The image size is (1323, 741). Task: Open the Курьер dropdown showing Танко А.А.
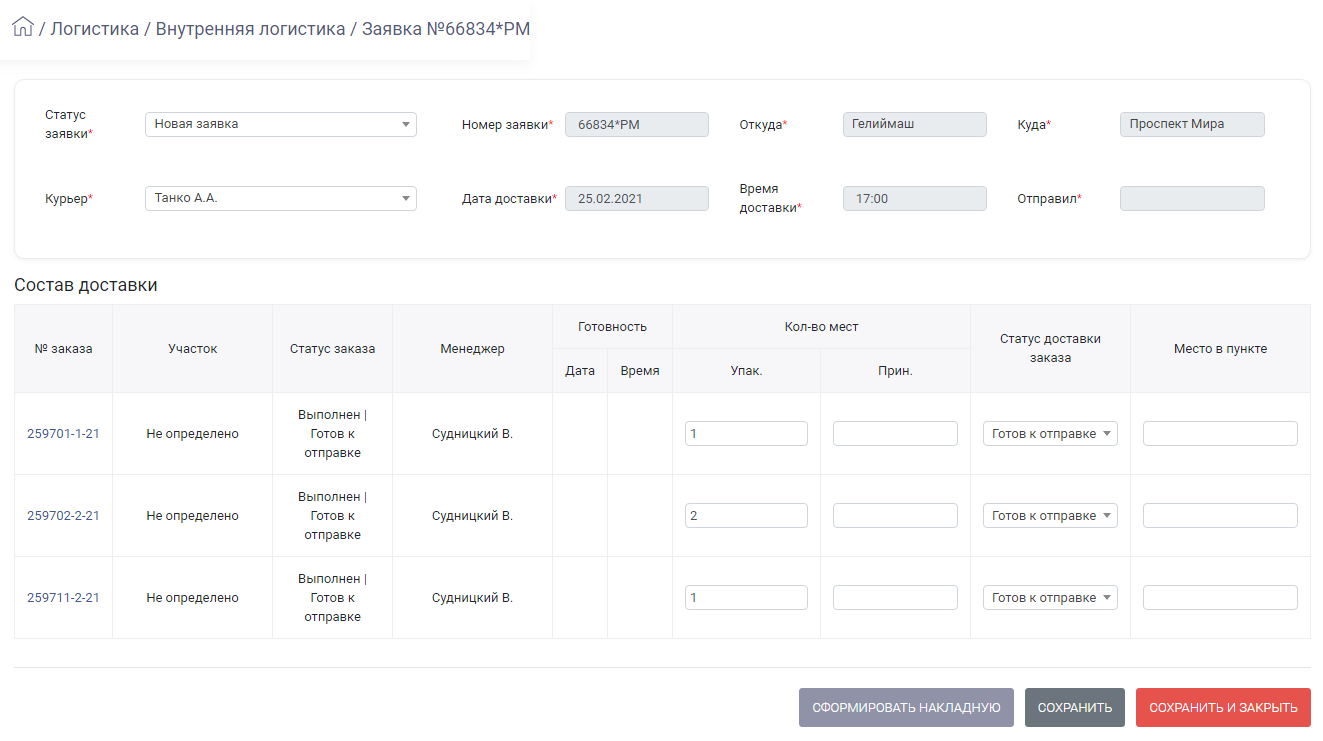click(x=281, y=198)
